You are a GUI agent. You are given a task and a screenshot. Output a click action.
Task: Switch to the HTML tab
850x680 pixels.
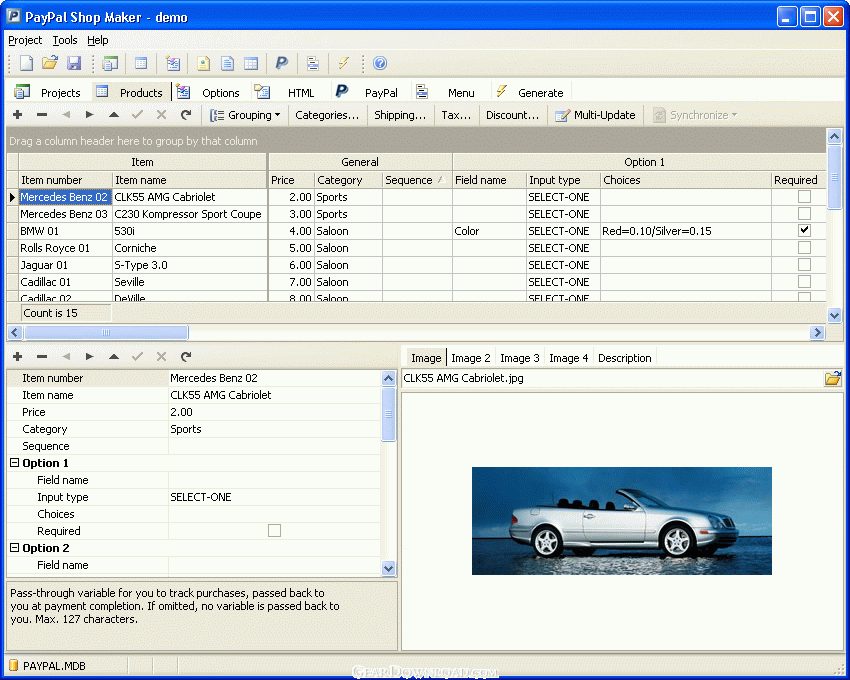click(x=285, y=93)
